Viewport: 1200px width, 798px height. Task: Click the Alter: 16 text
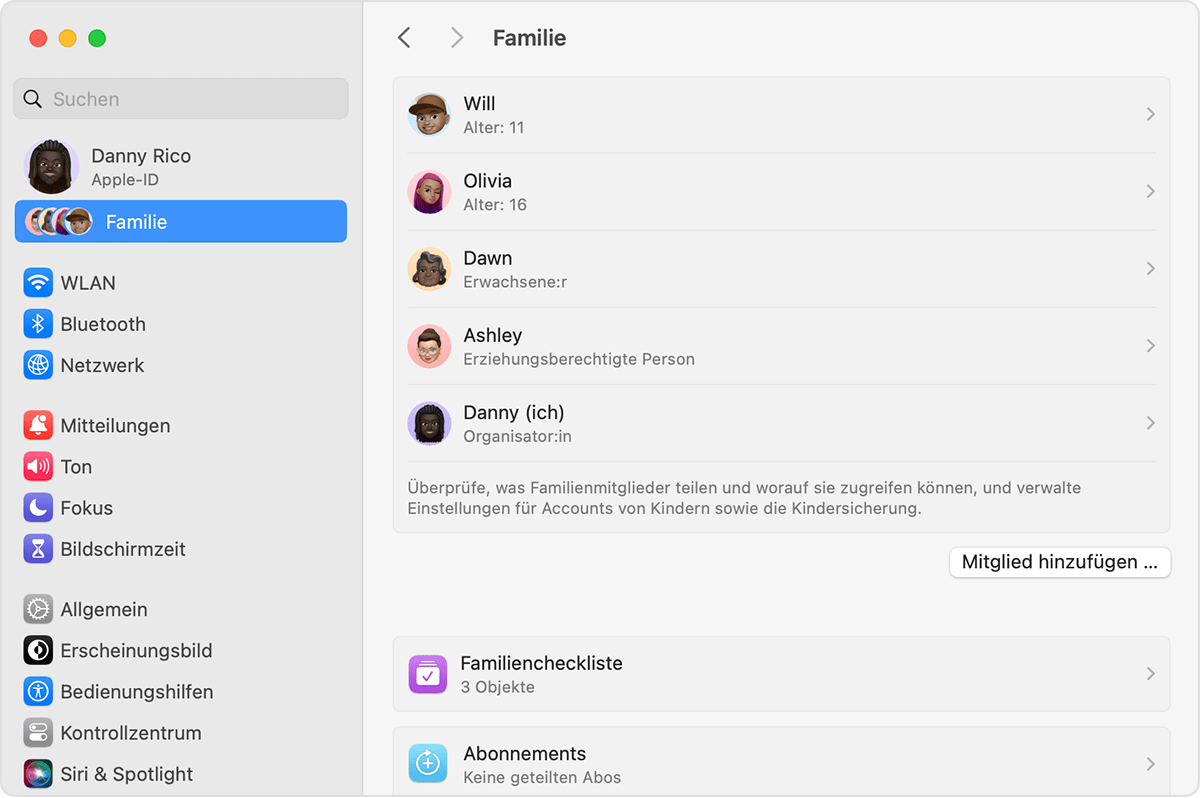[495, 205]
